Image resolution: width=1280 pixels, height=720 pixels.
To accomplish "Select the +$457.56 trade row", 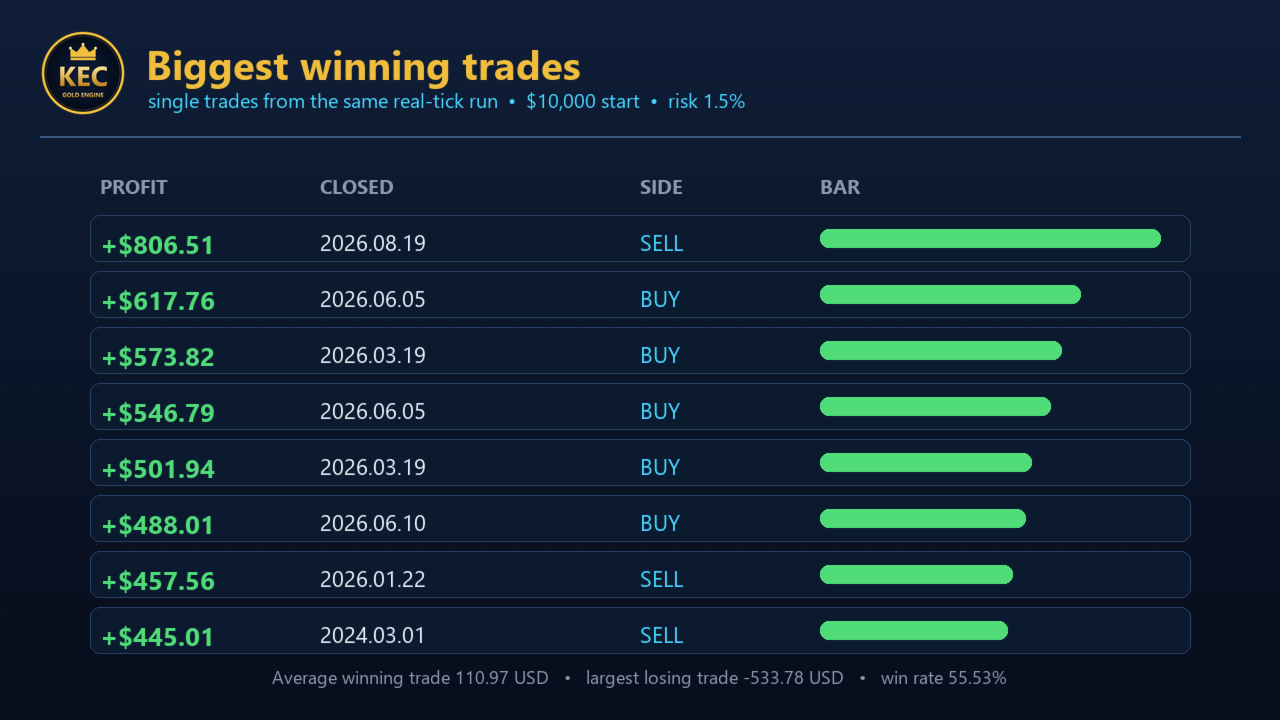I will 640,574.
